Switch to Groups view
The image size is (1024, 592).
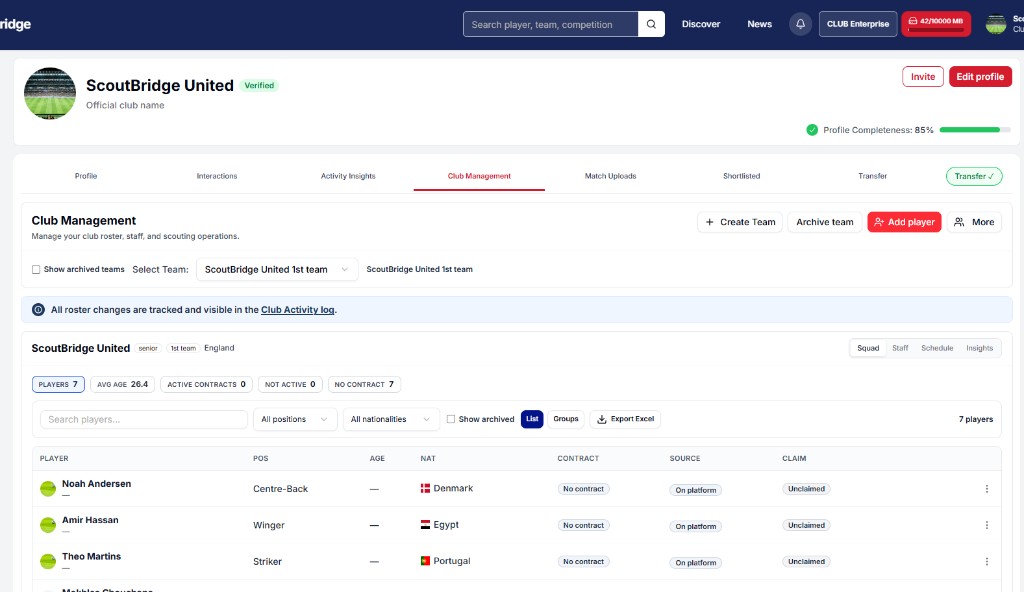click(566, 419)
